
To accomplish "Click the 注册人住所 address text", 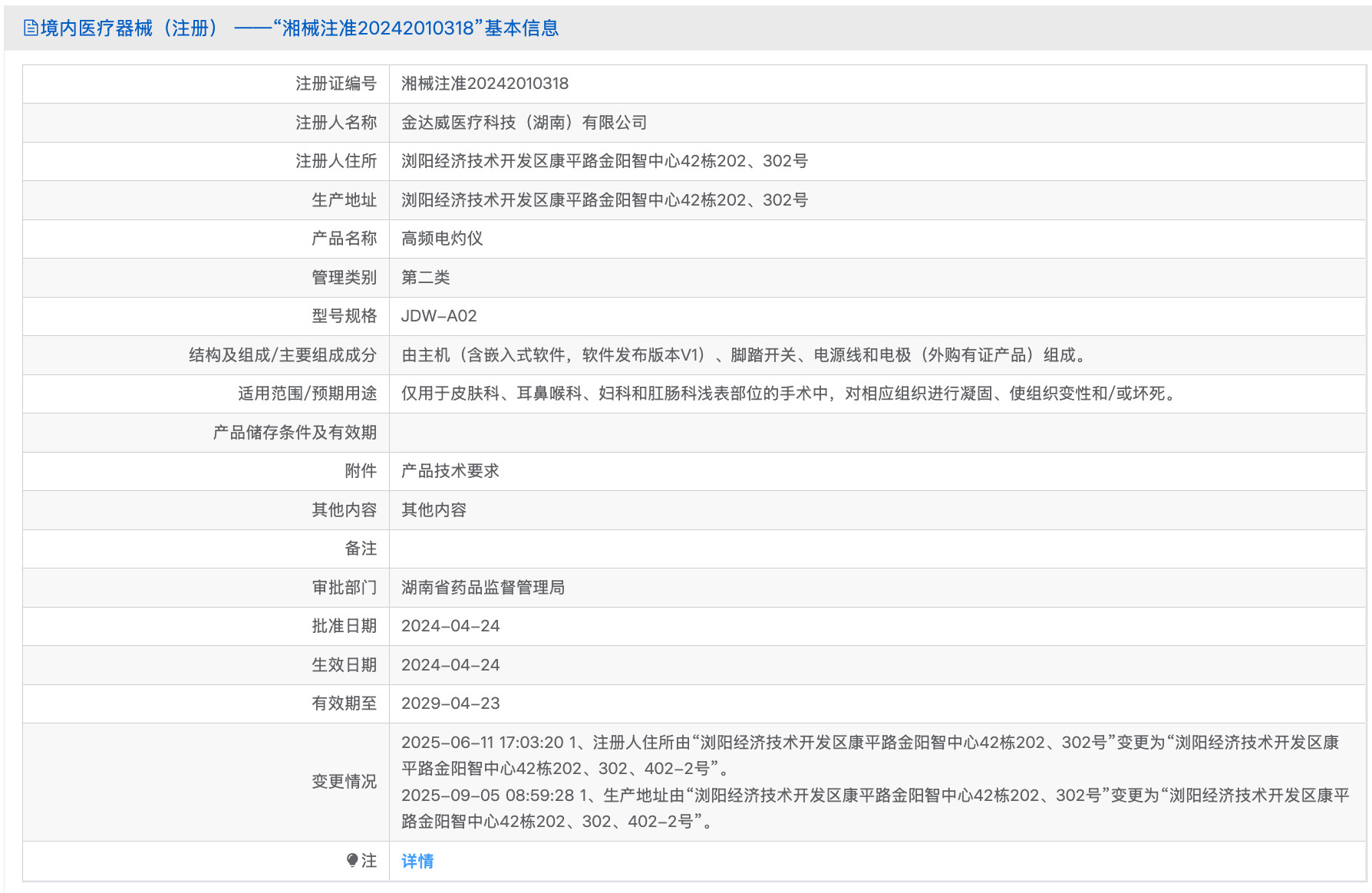I will point(605,161).
